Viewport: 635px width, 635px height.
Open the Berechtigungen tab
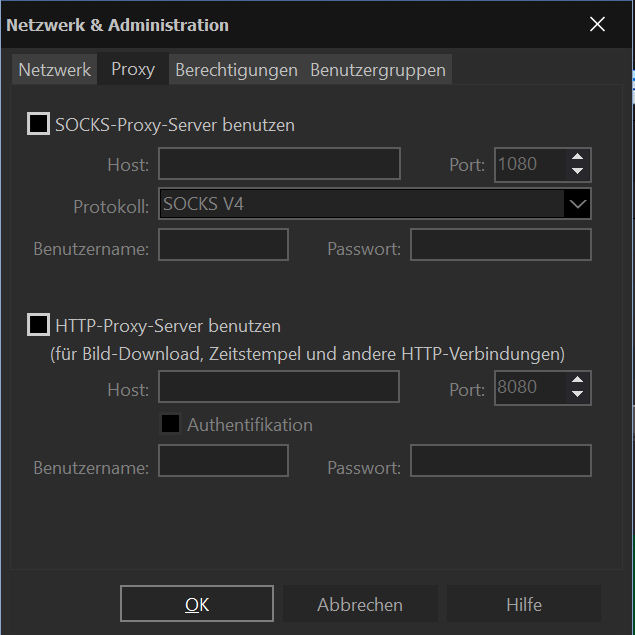236,70
